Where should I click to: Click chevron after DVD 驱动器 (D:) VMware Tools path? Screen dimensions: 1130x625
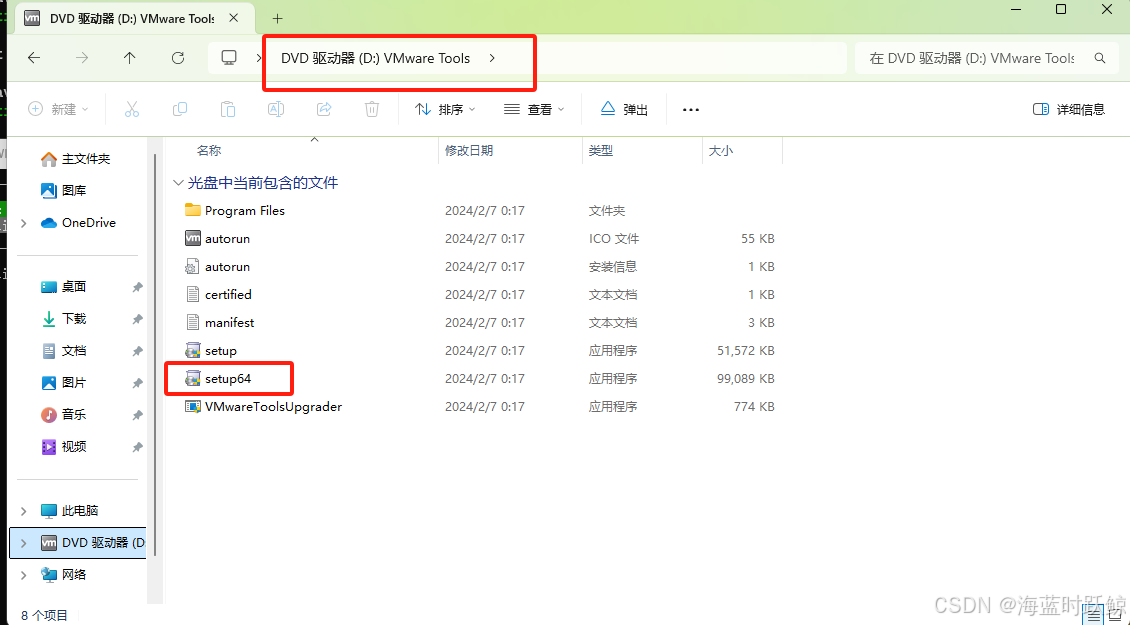(492, 58)
